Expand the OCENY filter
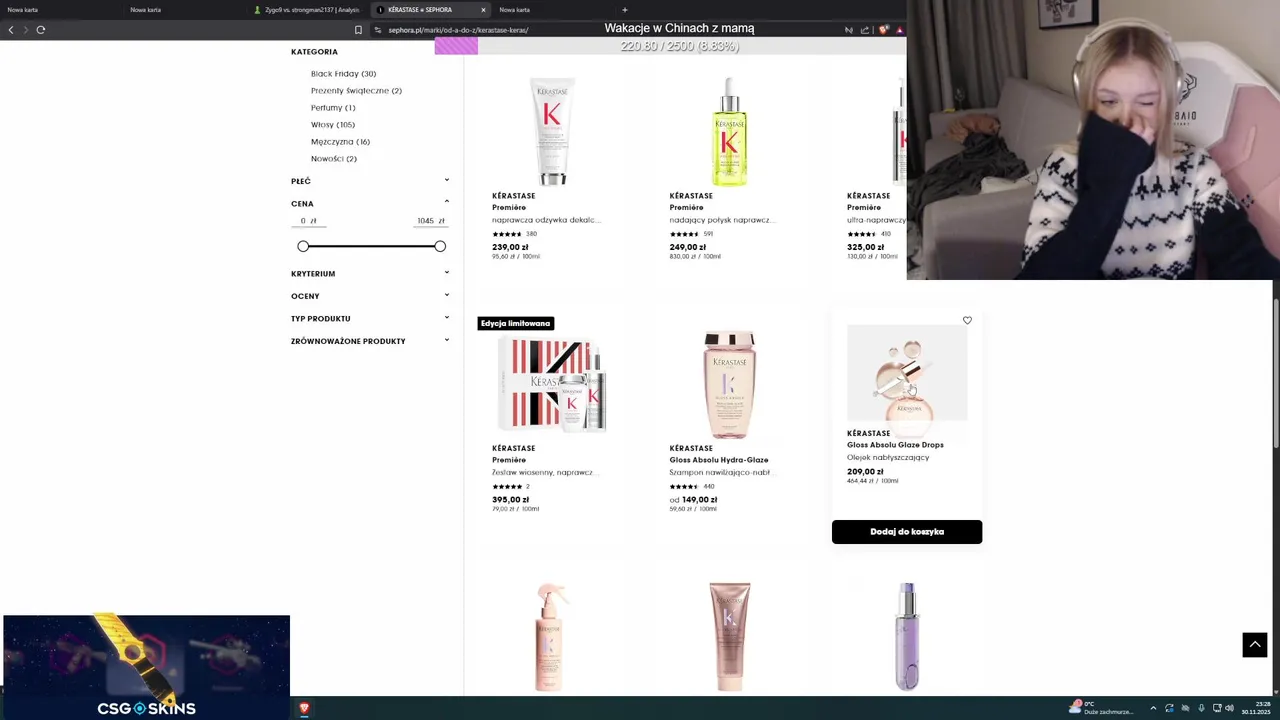The width and height of the screenshot is (1280, 720). (x=370, y=296)
